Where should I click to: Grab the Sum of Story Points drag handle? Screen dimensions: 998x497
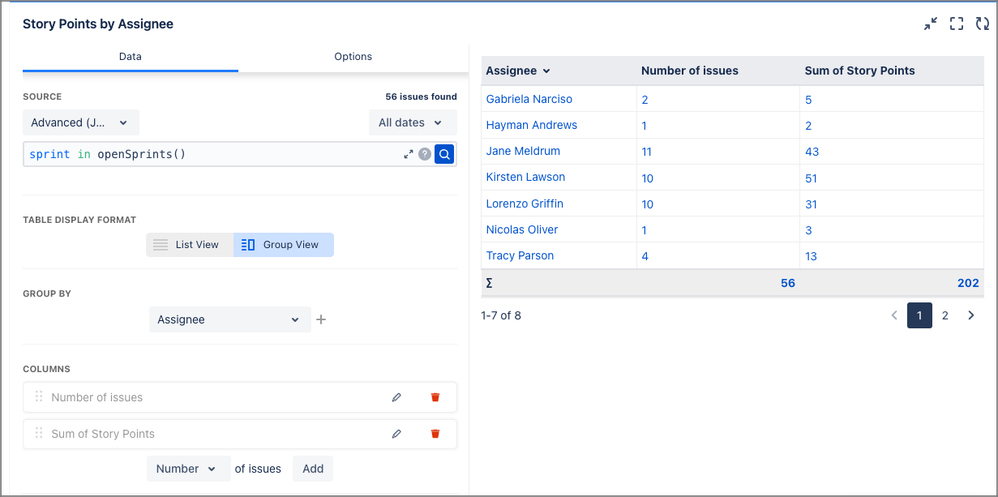click(x=39, y=434)
